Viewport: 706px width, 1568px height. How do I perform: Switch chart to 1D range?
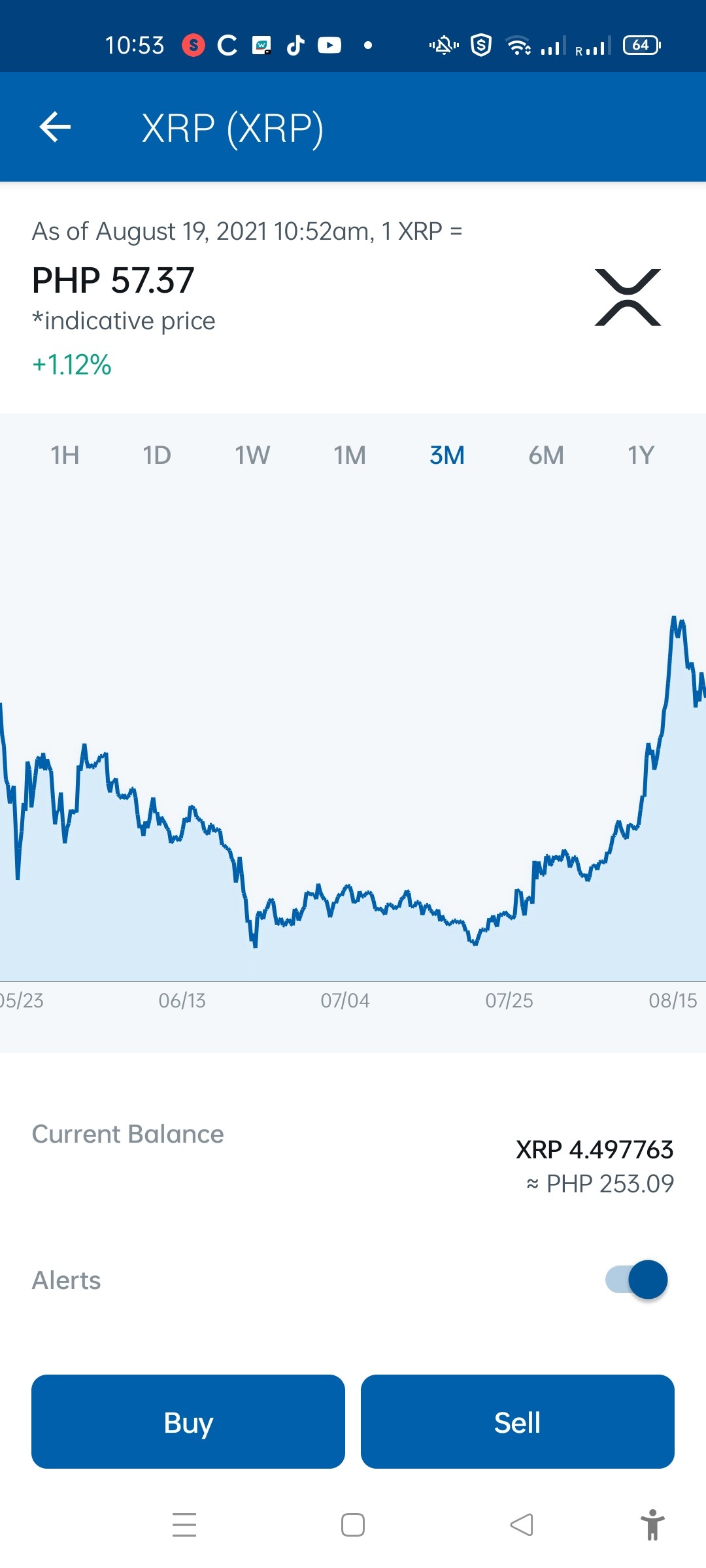pyautogui.click(x=157, y=455)
